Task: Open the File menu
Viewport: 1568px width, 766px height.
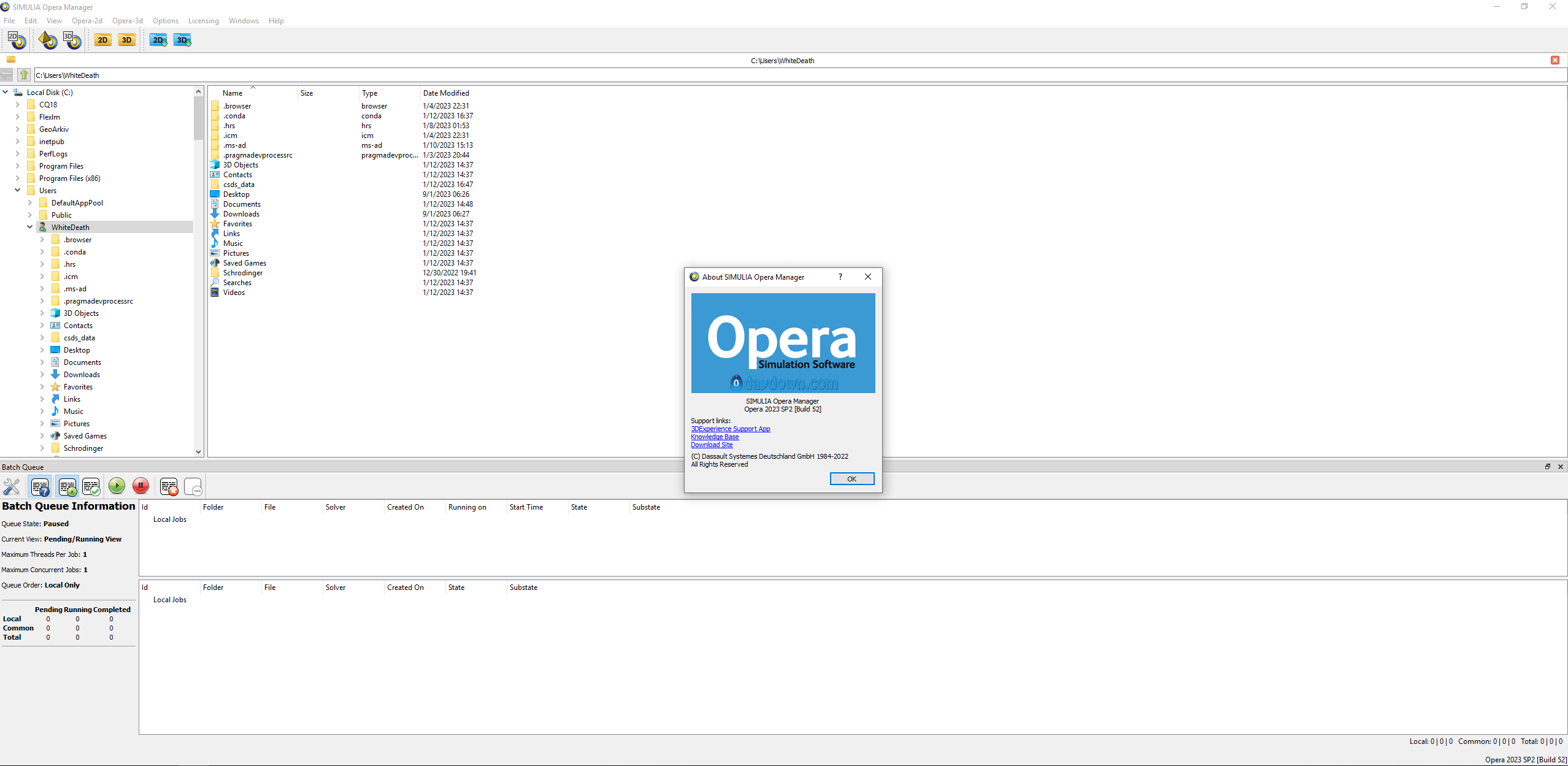Action: click(x=9, y=20)
